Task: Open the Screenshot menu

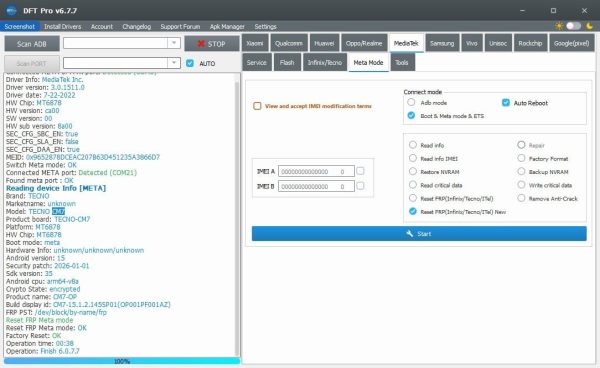Action: (20, 26)
